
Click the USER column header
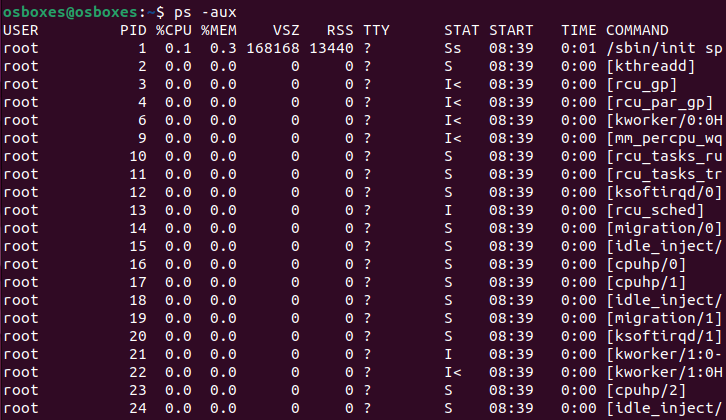click(x=20, y=30)
